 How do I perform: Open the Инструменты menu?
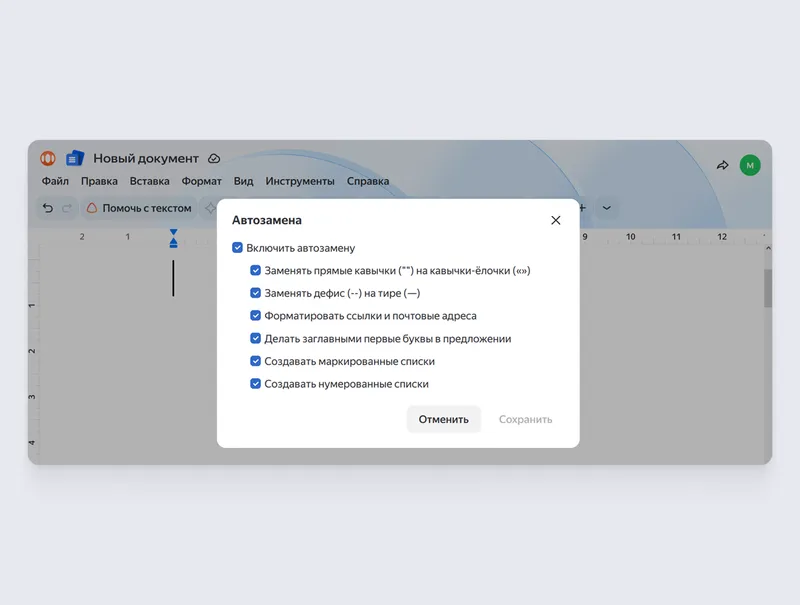coord(300,181)
